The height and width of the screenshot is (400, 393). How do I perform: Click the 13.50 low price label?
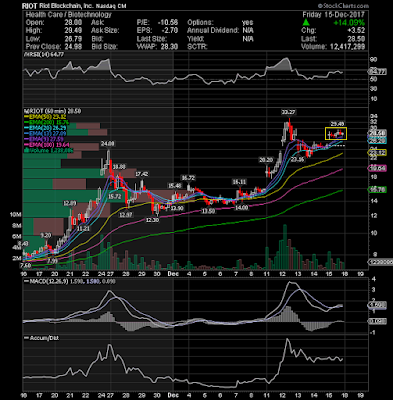[x=208, y=211]
